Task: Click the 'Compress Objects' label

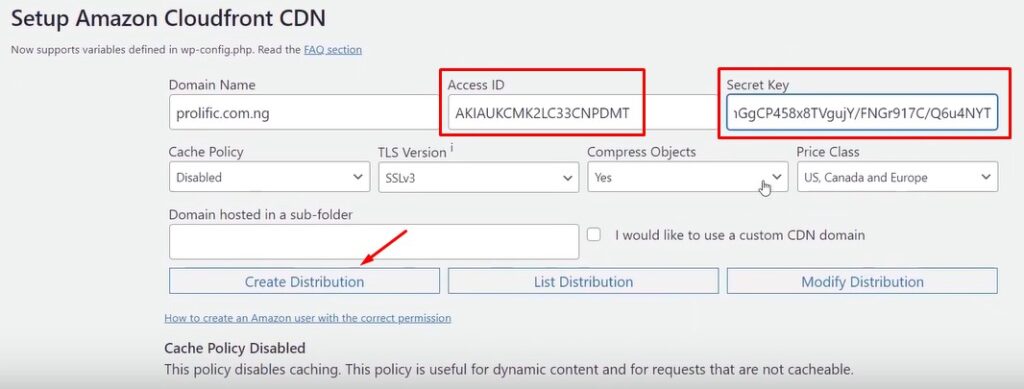Action: tap(641, 152)
